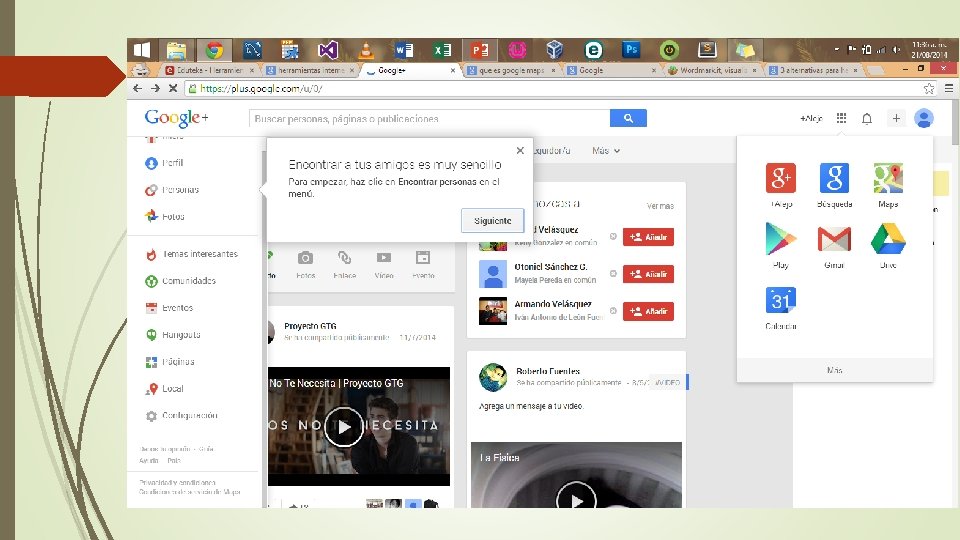Image resolution: width=960 pixels, height=540 pixels.
Task: Add Velásquez with first Añadir button
Action: pyautogui.click(x=648, y=238)
